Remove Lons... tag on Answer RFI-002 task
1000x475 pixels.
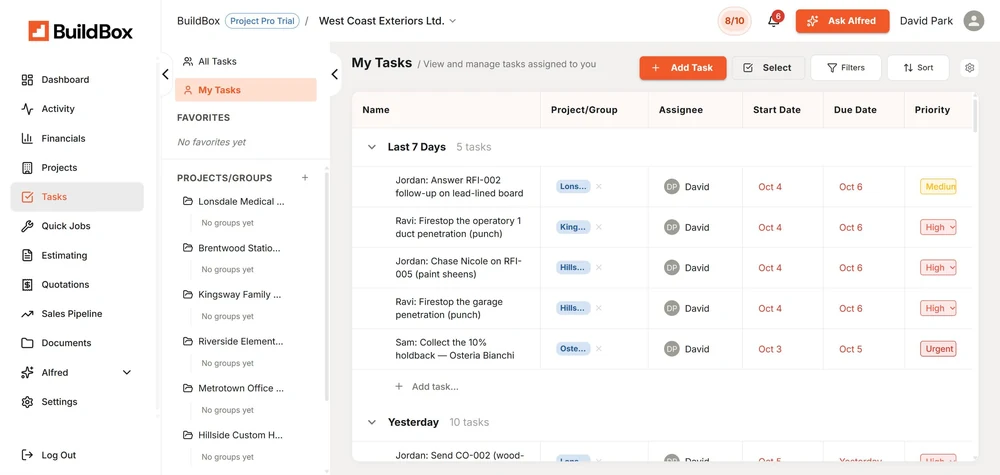[598, 187]
